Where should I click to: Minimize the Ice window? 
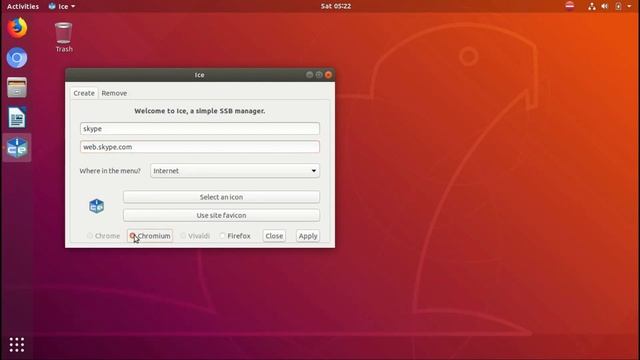[309, 75]
